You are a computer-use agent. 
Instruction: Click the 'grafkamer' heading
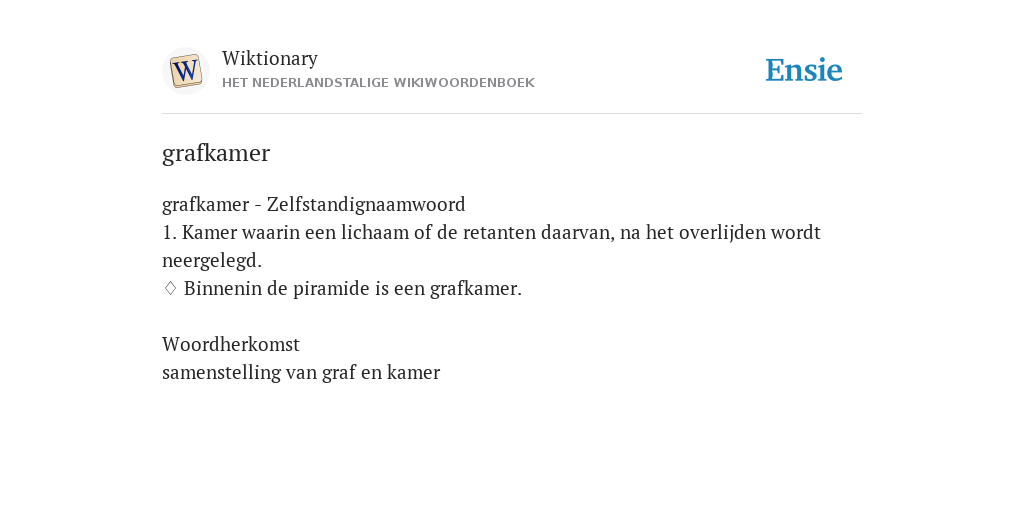coord(216,153)
